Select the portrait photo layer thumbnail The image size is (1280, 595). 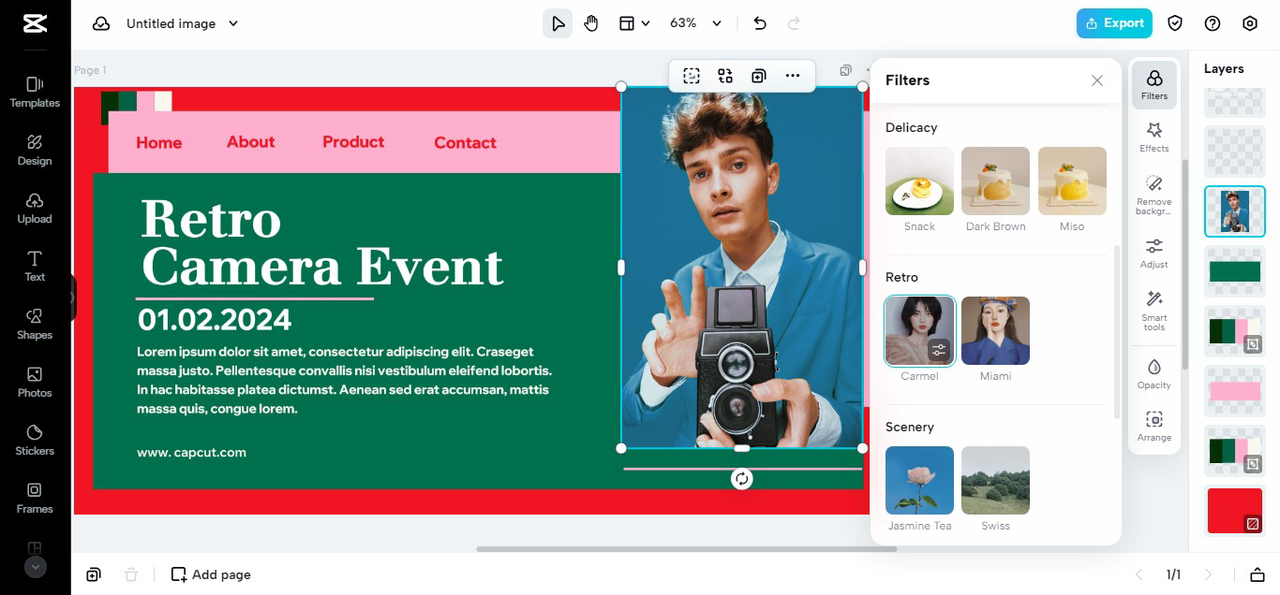(x=1235, y=211)
